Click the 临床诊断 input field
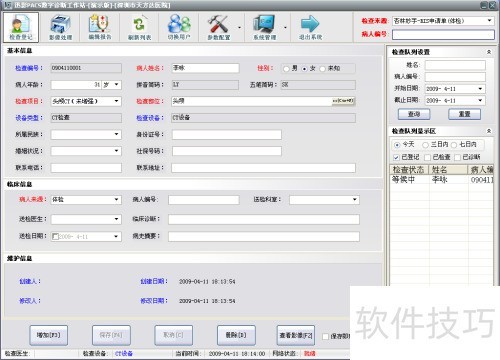 click(264, 219)
